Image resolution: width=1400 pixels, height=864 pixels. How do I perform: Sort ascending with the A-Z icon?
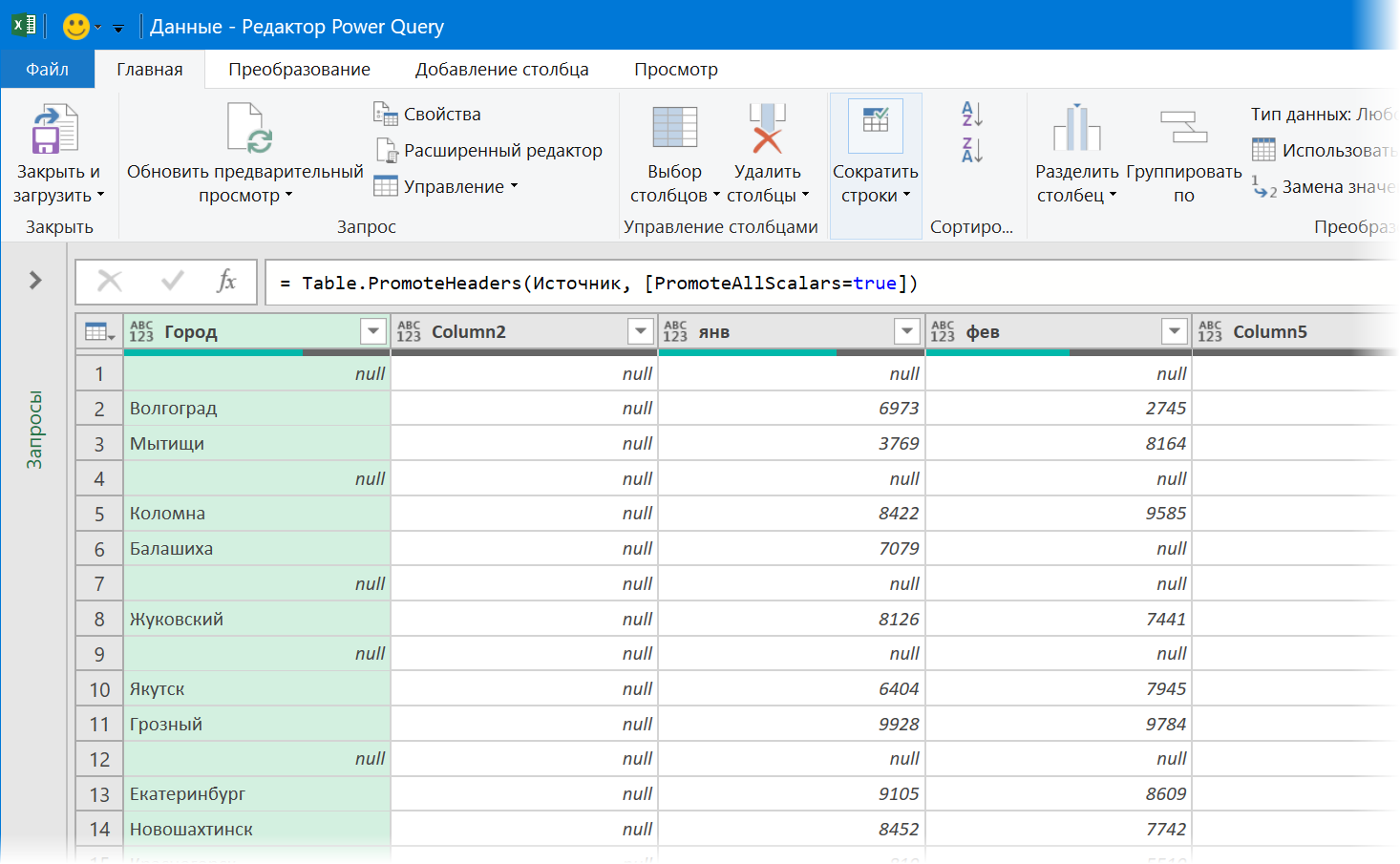click(x=971, y=115)
